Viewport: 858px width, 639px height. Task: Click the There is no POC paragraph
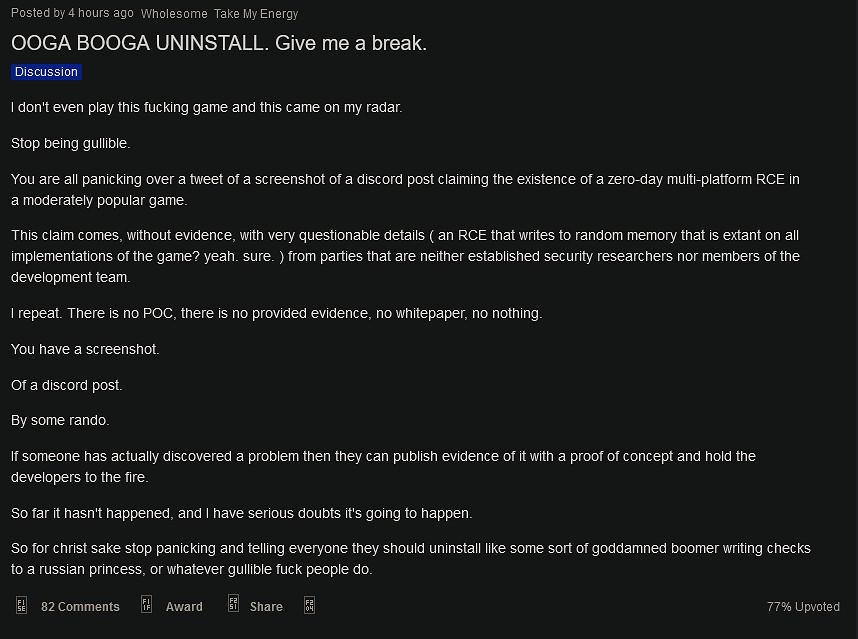[276, 313]
